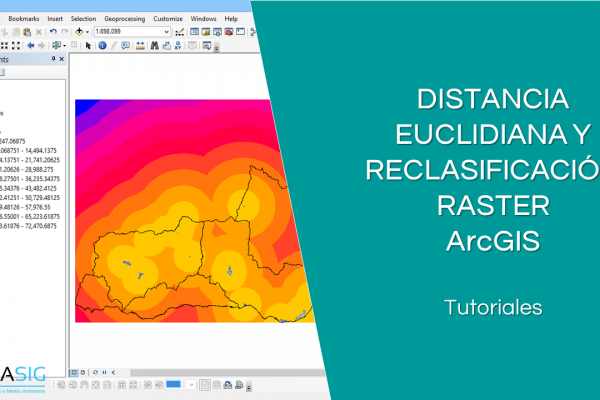Open the Find binoculars tool
600x400 pixels.
click(x=153, y=46)
